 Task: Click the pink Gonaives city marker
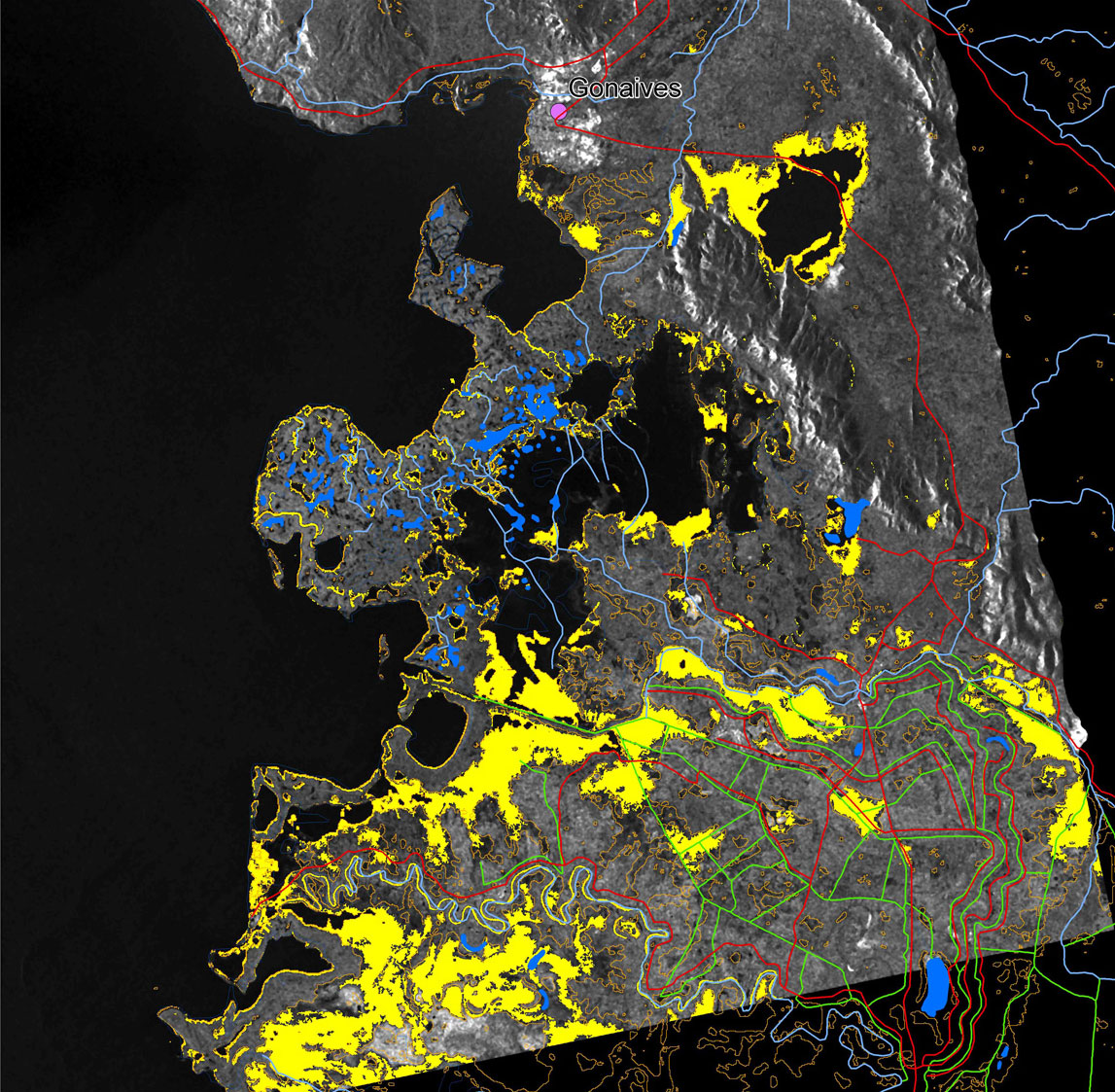pyautogui.click(x=559, y=112)
